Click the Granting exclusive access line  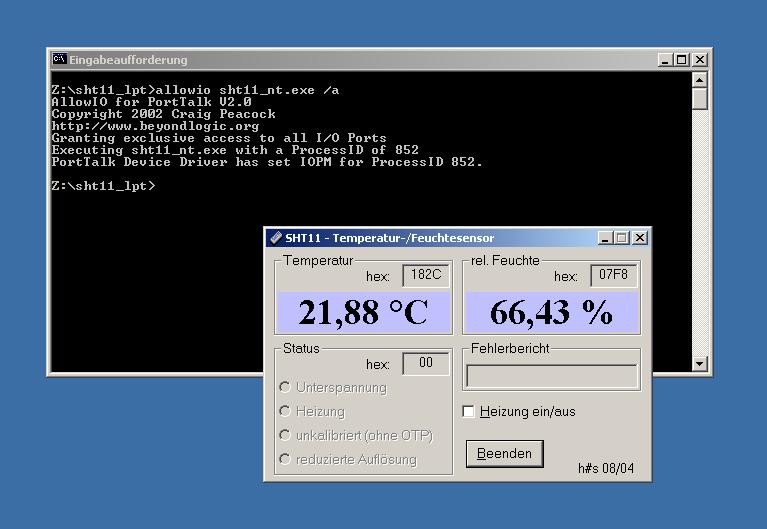[219, 138]
